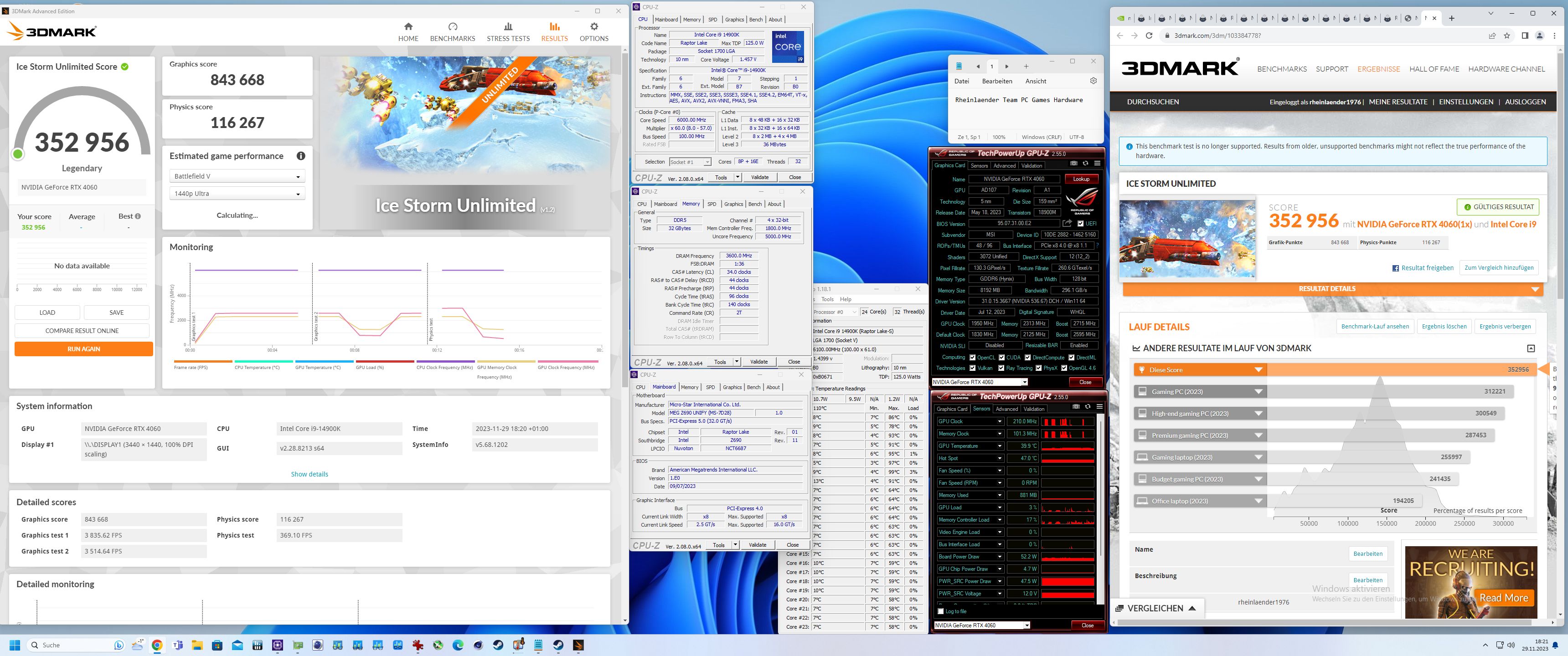Toggle the DirectML checkbox

(x=1071, y=357)
